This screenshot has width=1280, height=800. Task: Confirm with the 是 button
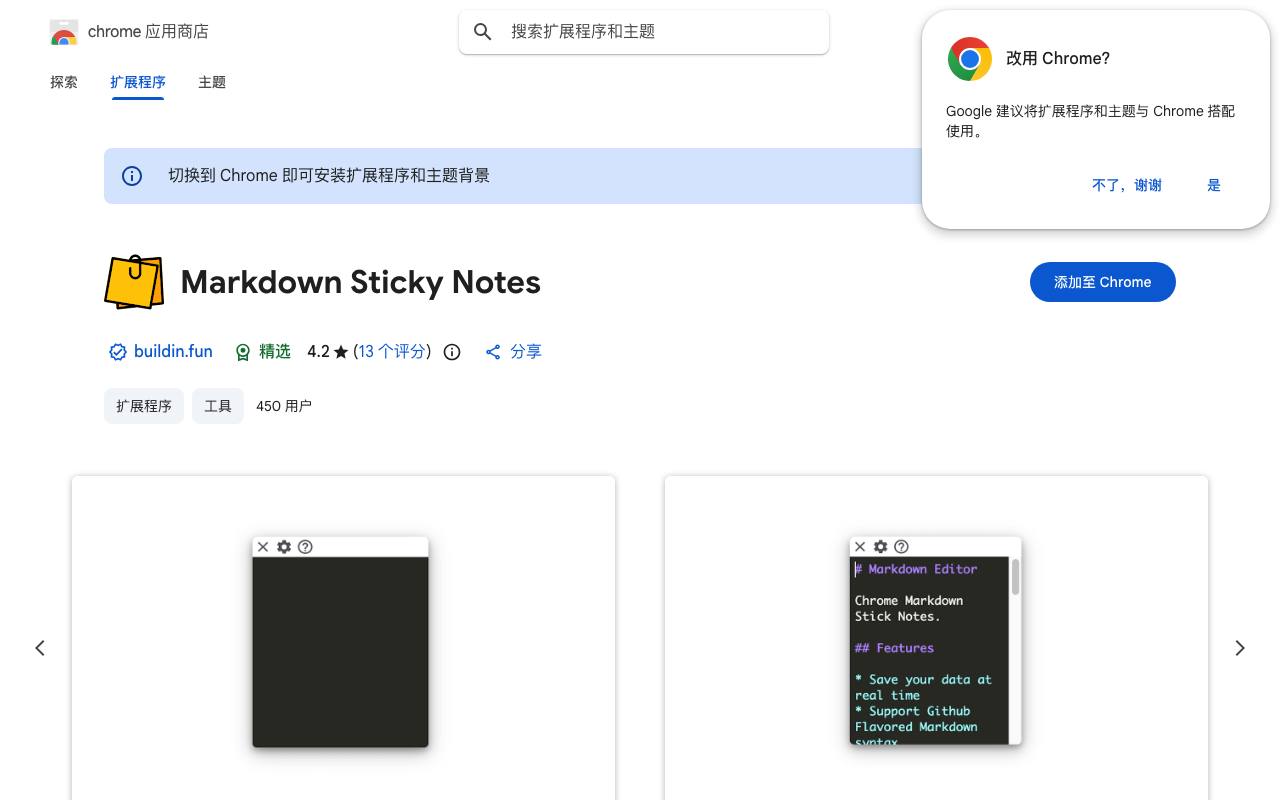point(1214,185)
